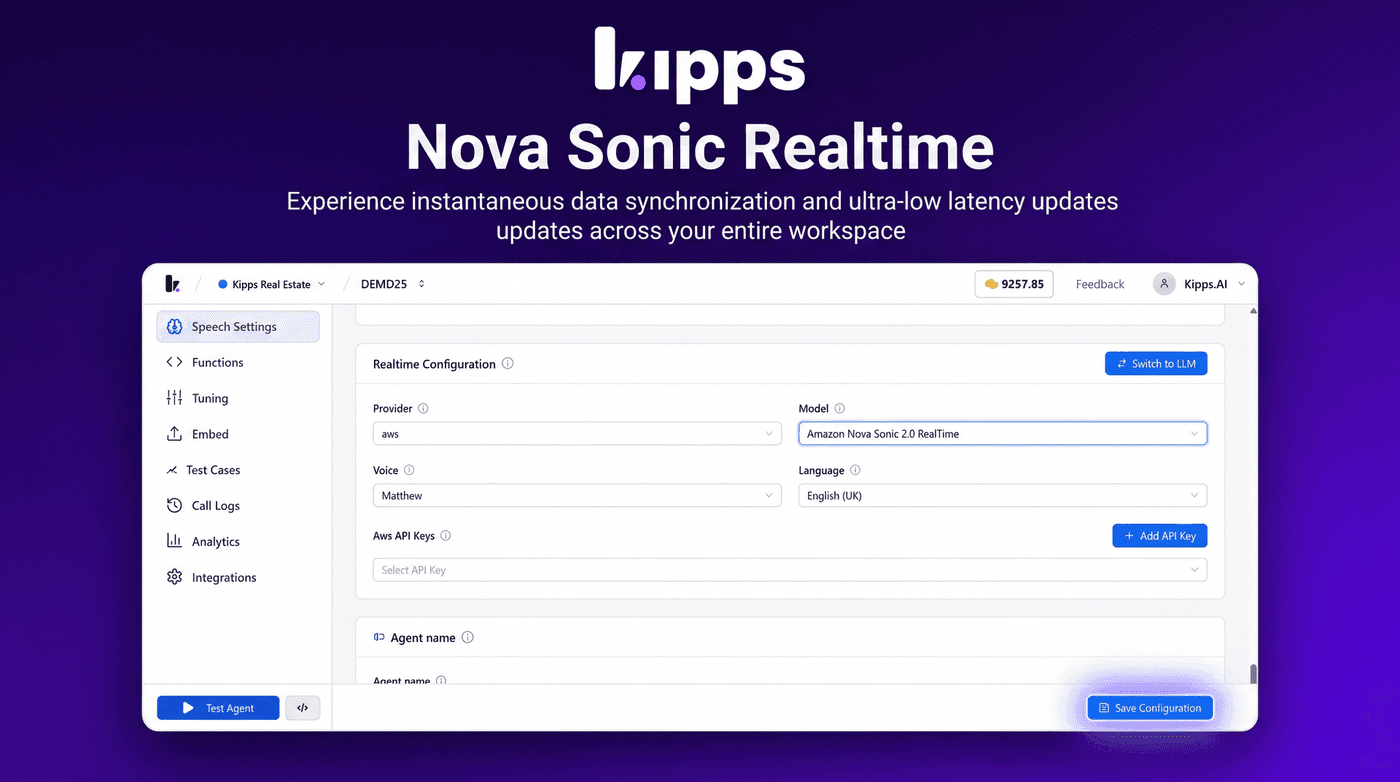Click the Add API Key button

(1160, 536)
